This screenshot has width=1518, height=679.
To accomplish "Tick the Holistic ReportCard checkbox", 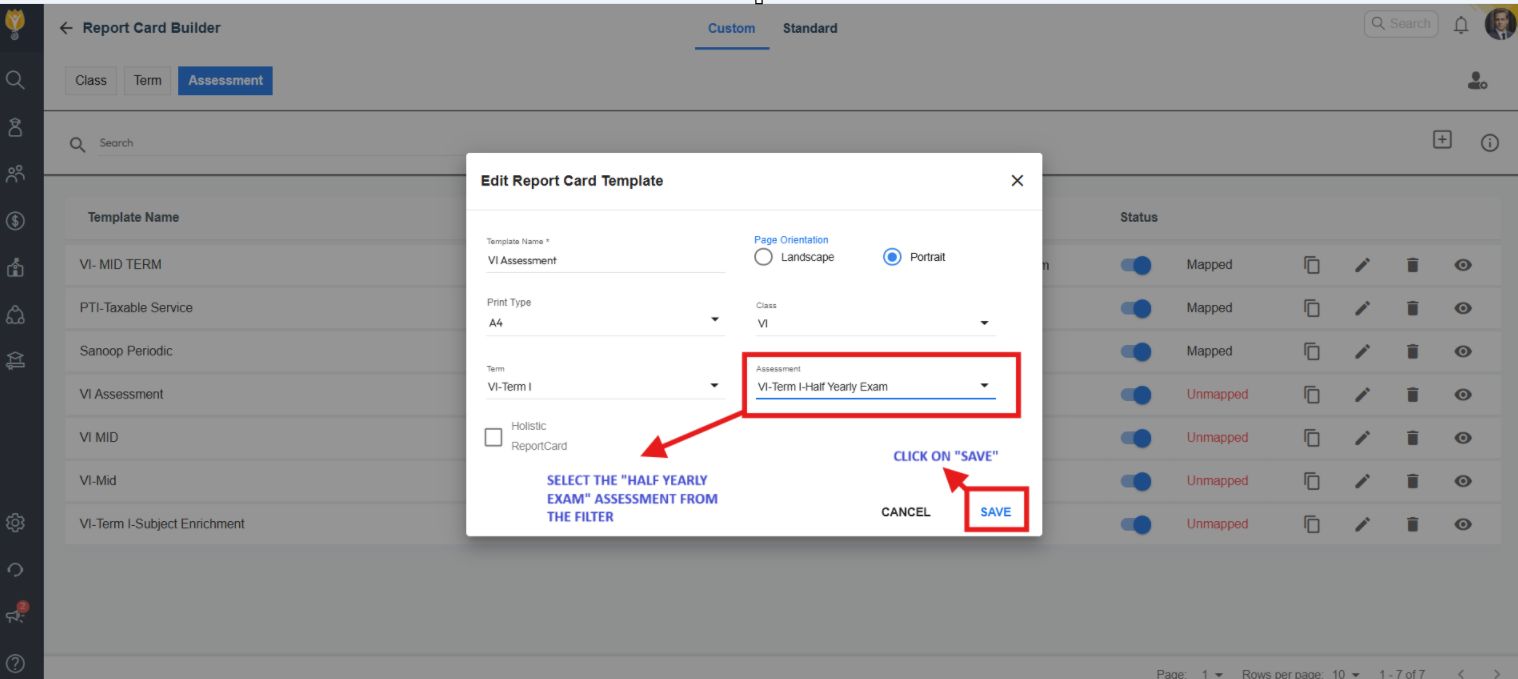I will click(x=493, y=437).
